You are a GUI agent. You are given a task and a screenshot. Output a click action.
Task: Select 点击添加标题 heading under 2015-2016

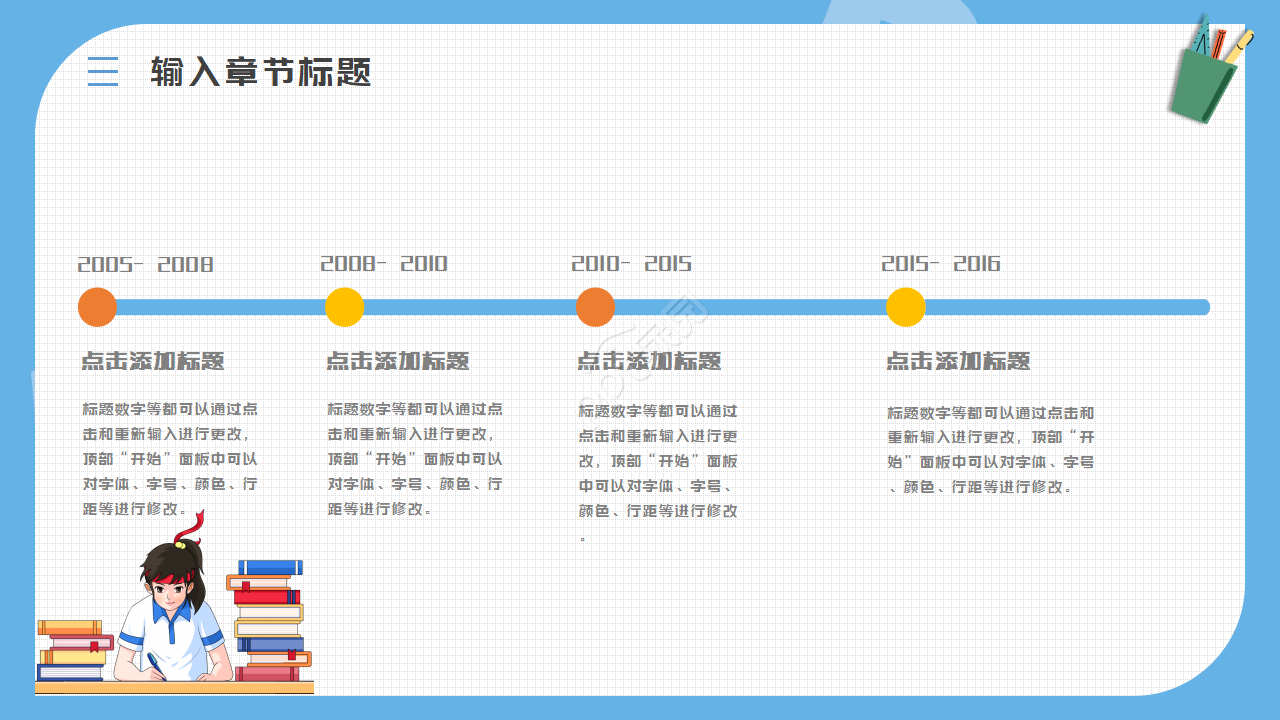pos(958,361)
